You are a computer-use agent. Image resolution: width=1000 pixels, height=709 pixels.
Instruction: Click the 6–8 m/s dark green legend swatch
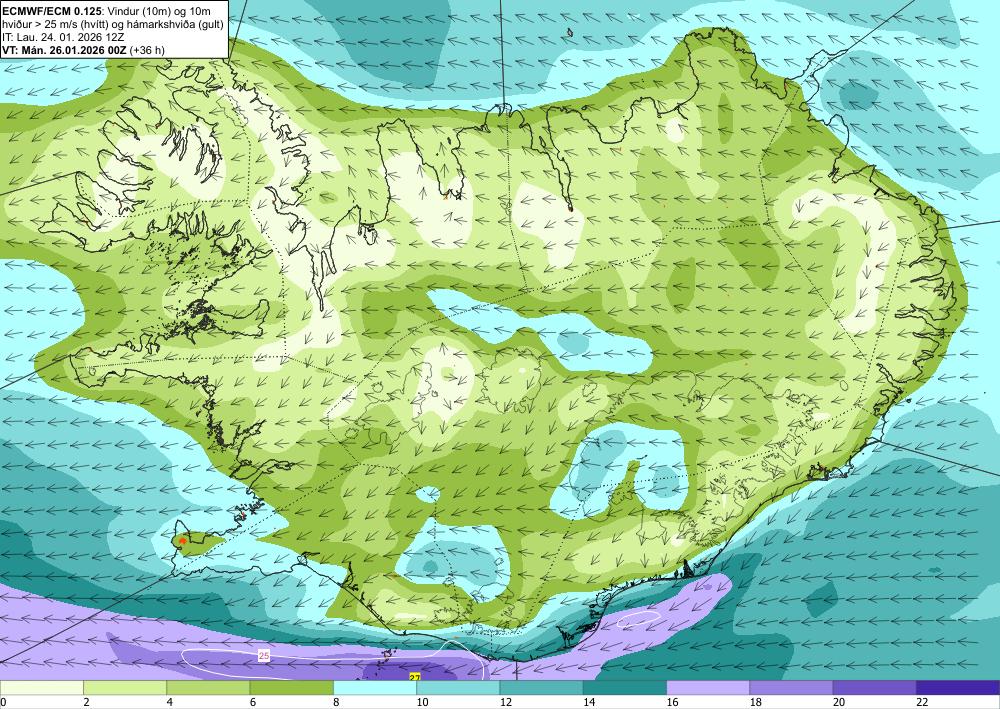[x=291, y=688]
